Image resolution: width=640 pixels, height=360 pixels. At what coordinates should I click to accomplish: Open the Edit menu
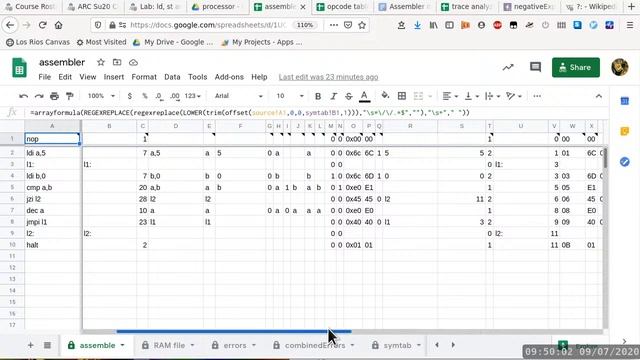coord(65,77)
